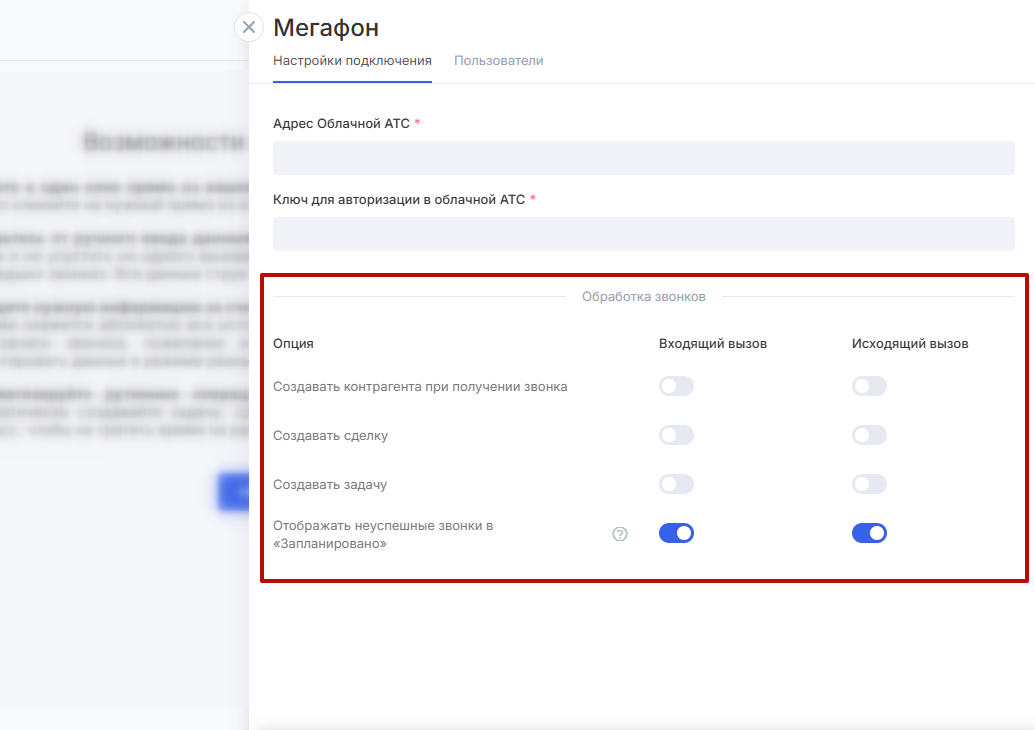1035x730 pixels.
Task: Click the Адрес Облачной АТС field label
Action: [x=341, y=123]
